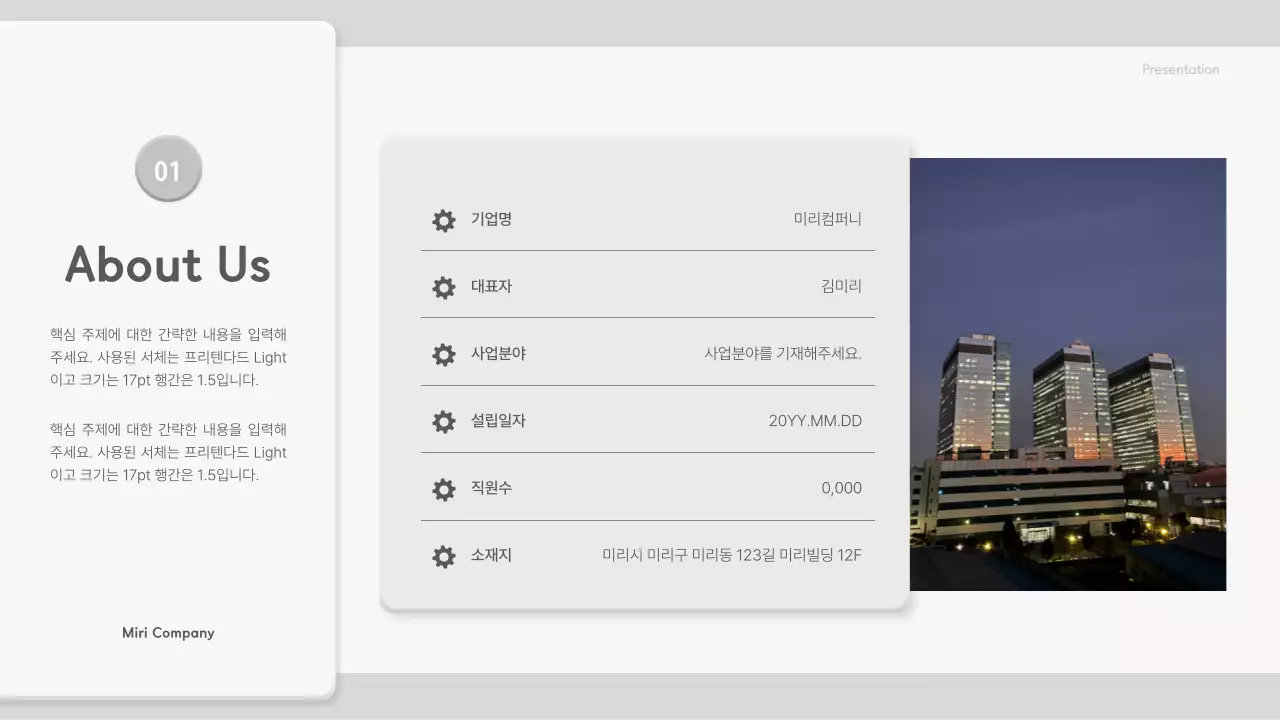
Task: Click the Presentation label top right
Action: (1181, 69)
